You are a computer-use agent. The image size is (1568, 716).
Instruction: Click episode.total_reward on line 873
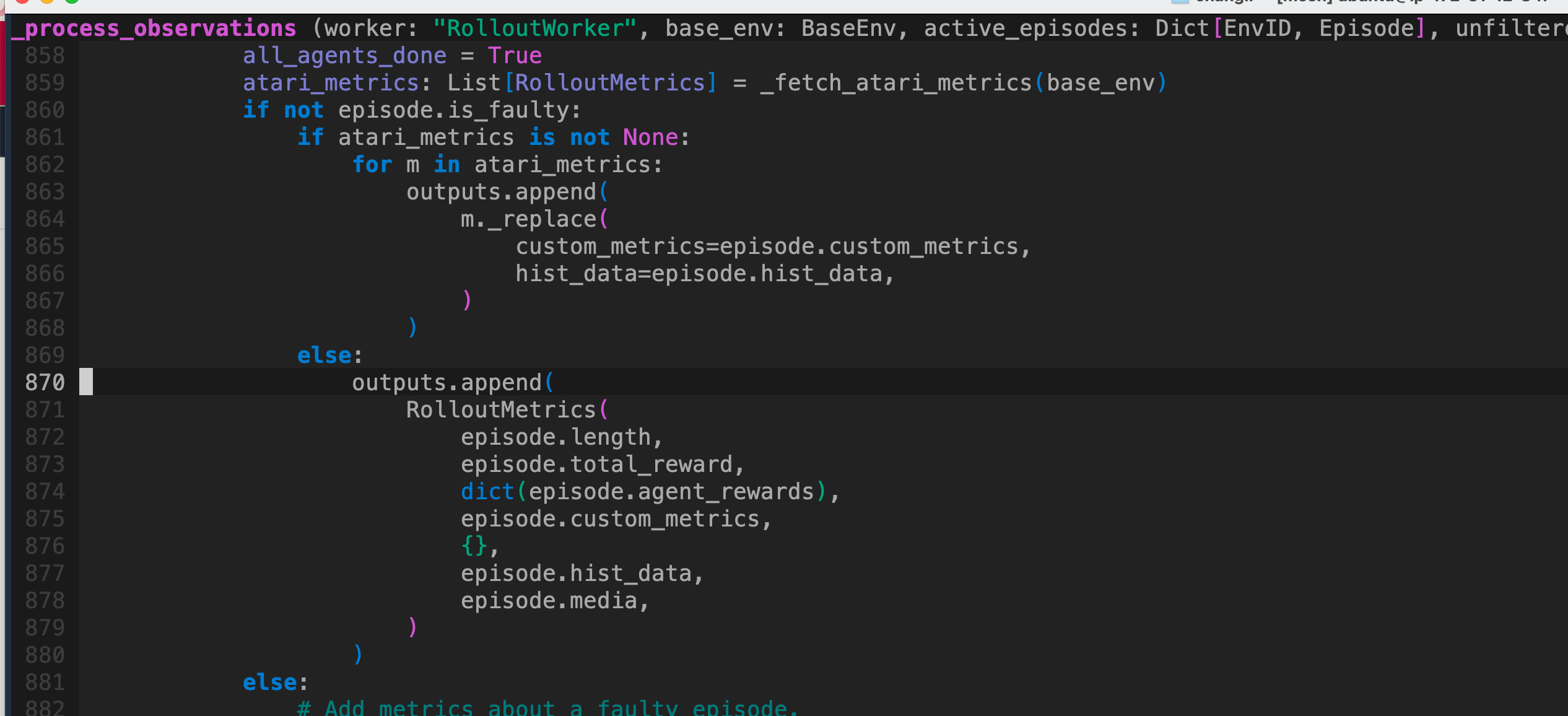coord(601,464)
